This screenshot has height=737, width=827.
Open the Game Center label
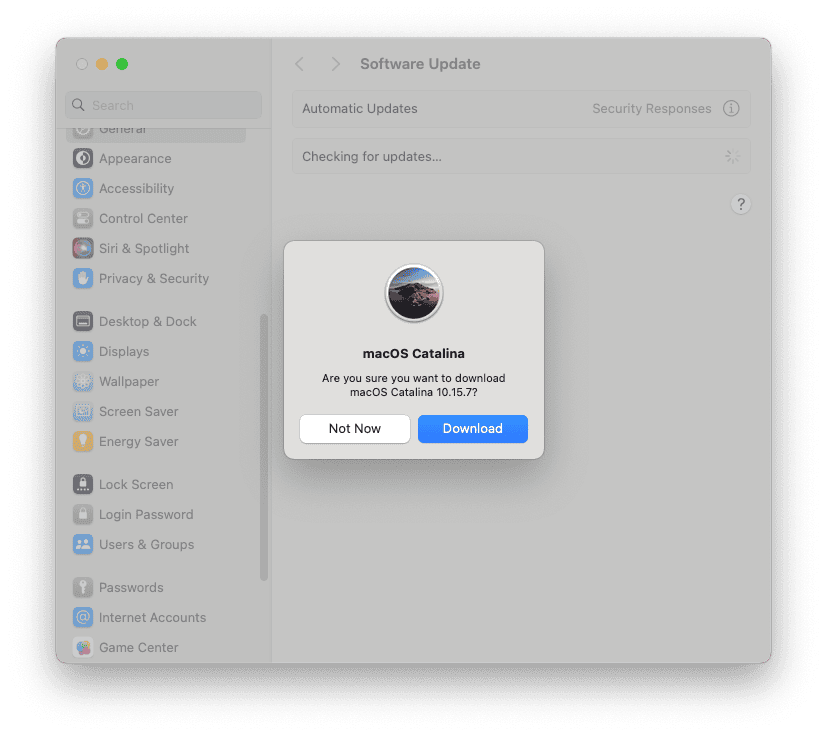(x=139, y=647)
